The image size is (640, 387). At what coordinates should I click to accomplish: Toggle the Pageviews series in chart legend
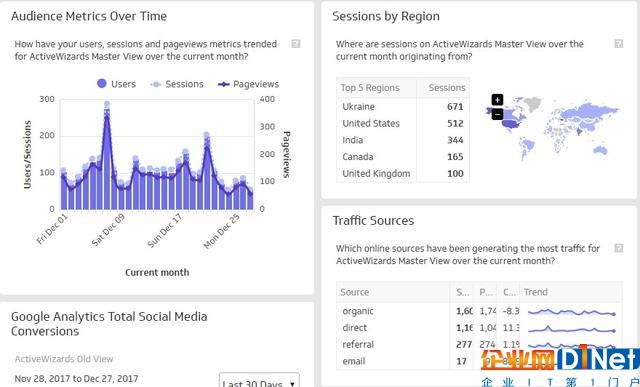[248, 84]
